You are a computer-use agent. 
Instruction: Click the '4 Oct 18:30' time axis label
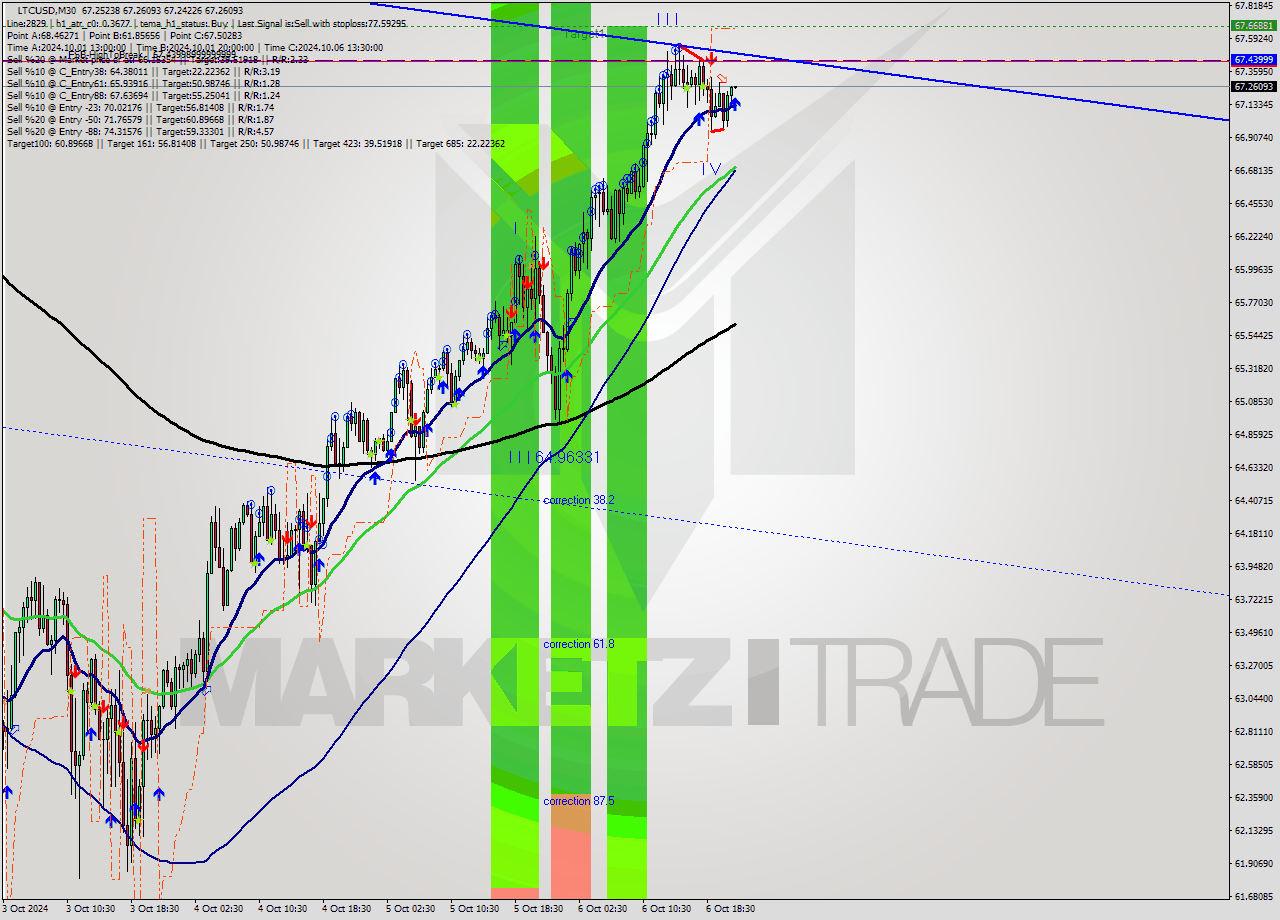[346, 909]
